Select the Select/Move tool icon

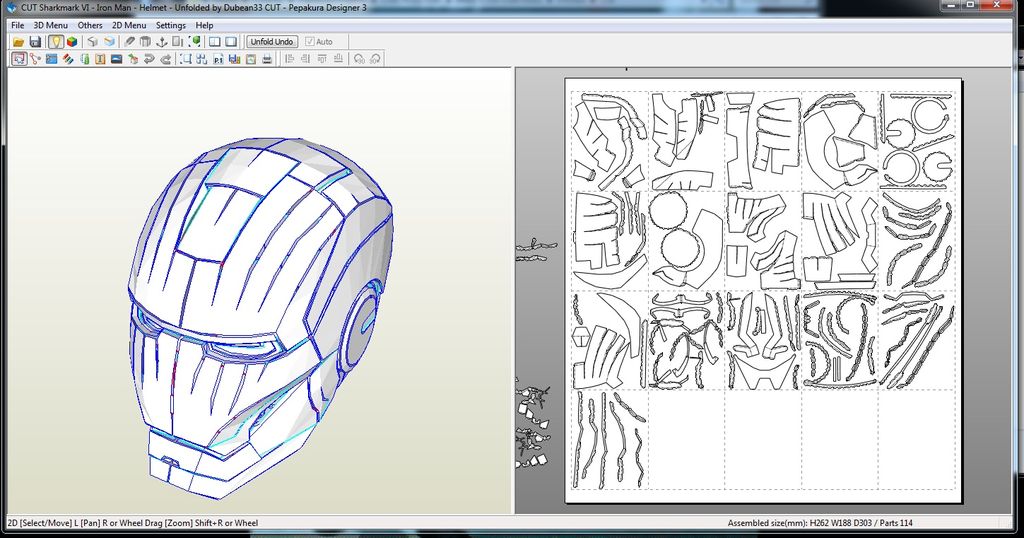tap(19, 59)
